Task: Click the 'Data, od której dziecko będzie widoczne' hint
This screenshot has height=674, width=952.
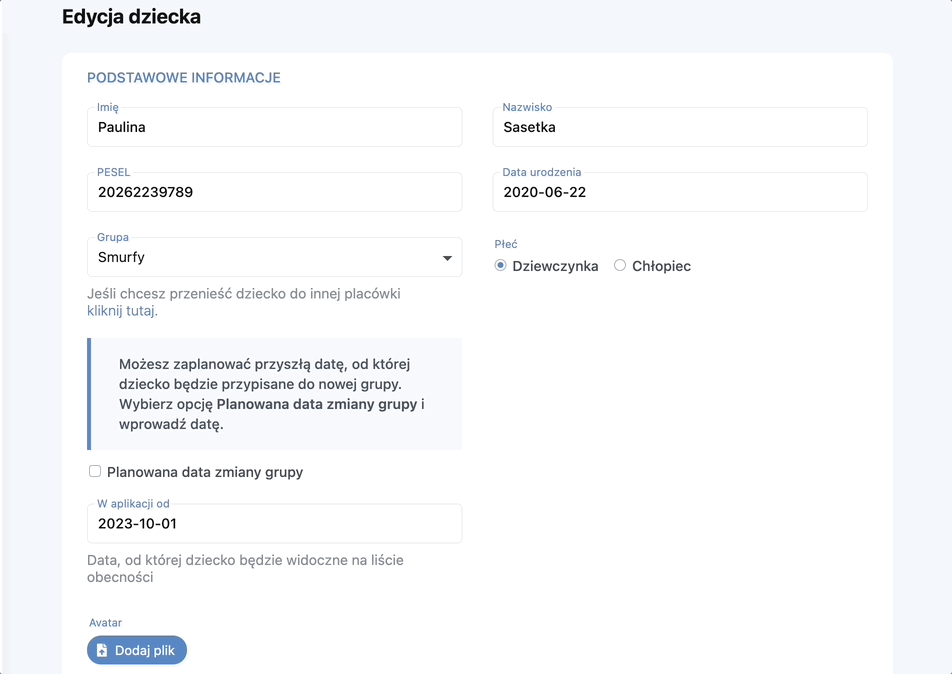Action: (x=245, y=568)
